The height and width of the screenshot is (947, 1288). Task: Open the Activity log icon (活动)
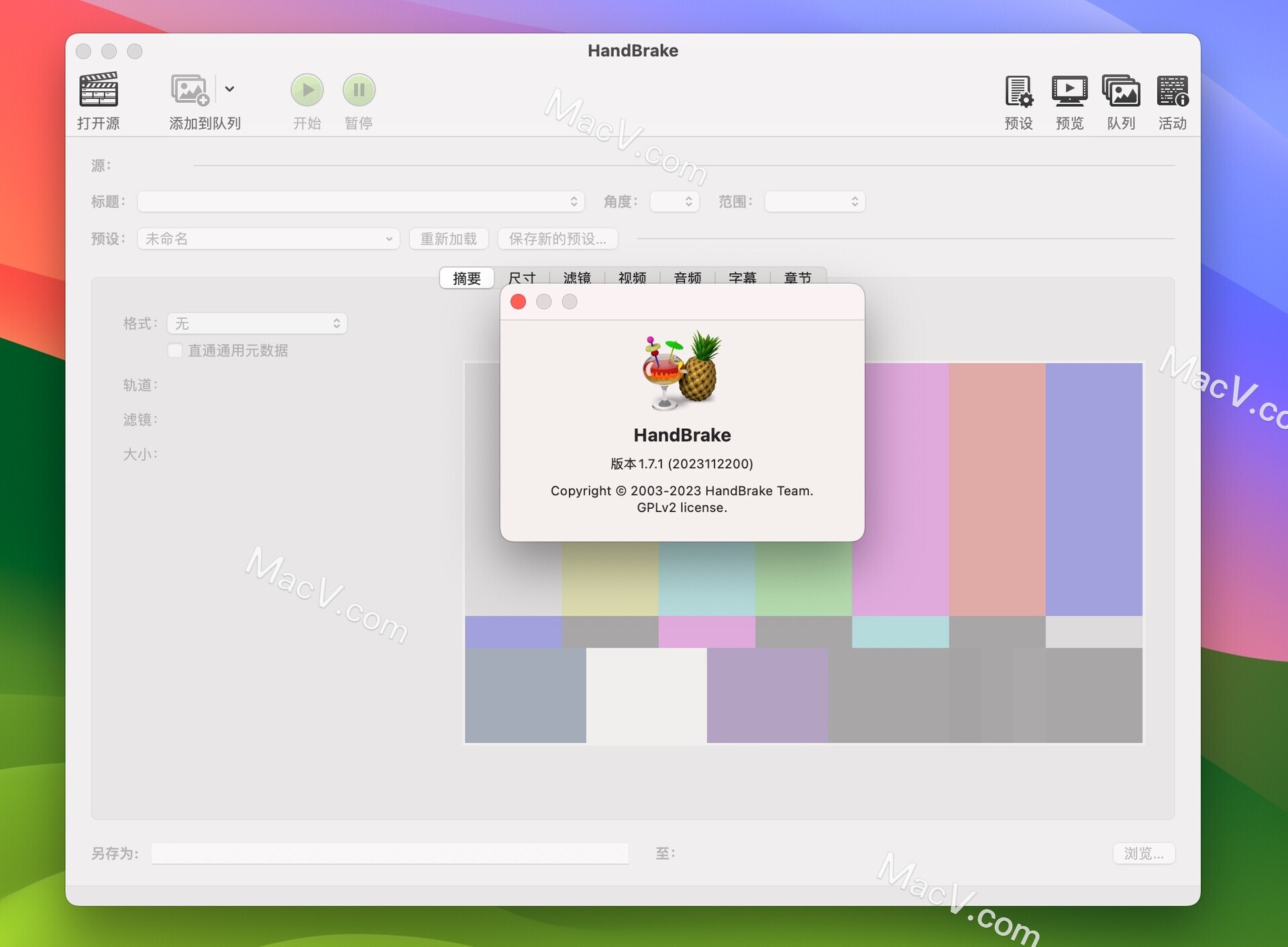[1173, 91]
